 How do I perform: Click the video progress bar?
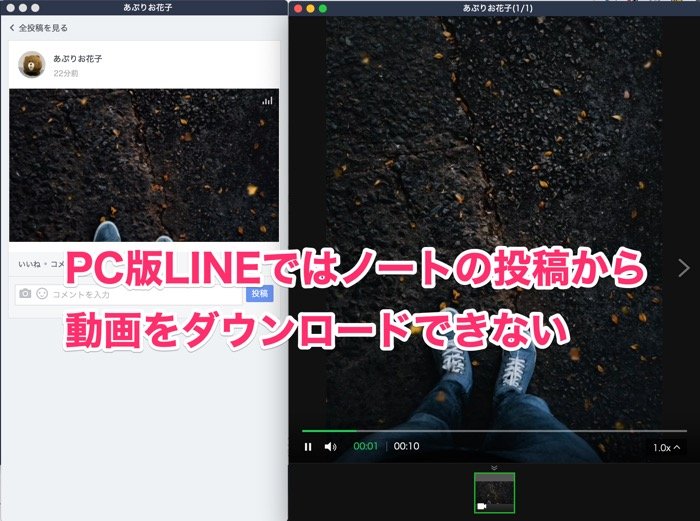click(x=494, y=431)
